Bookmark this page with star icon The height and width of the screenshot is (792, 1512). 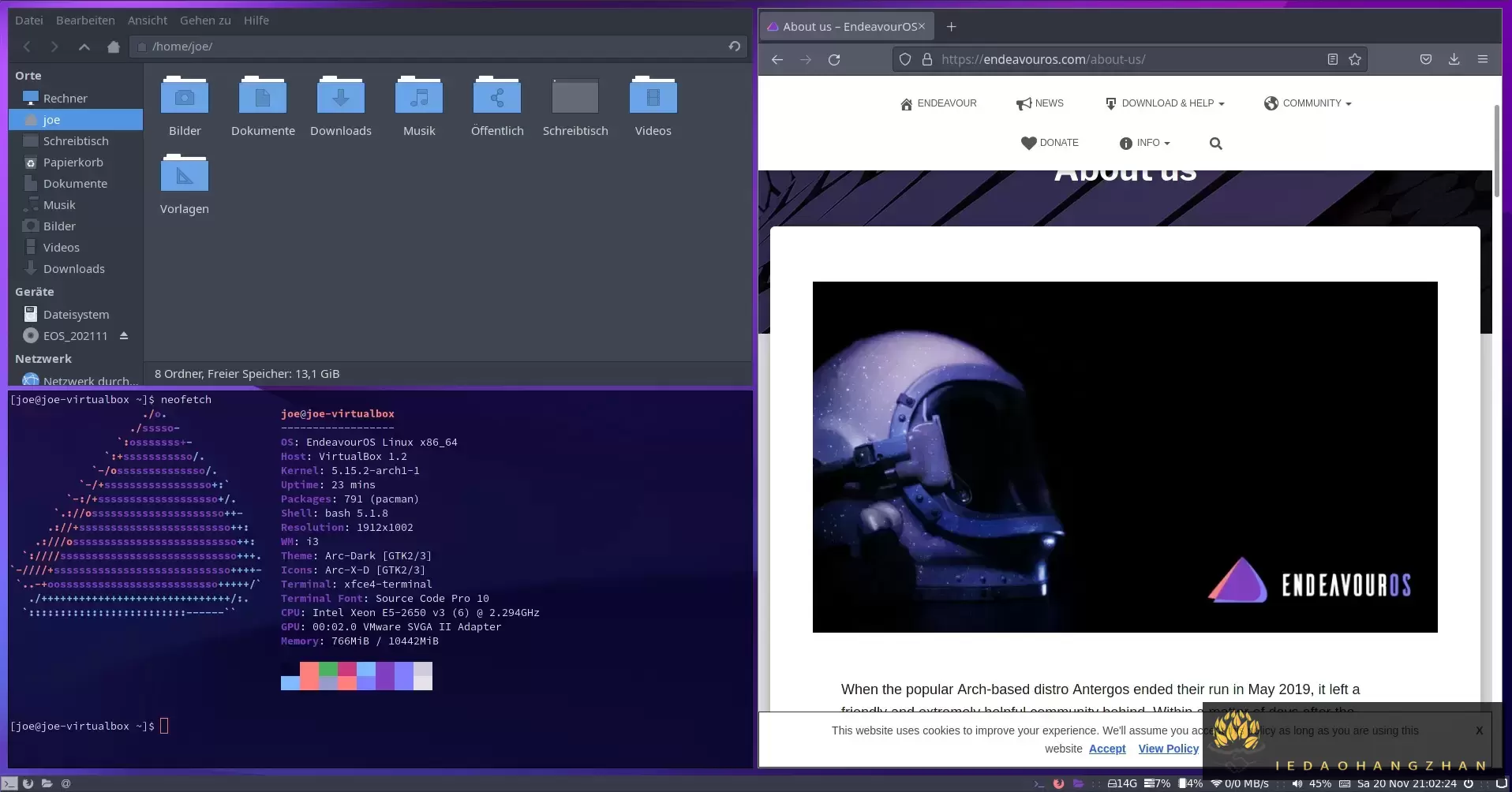click(1355, 59)
